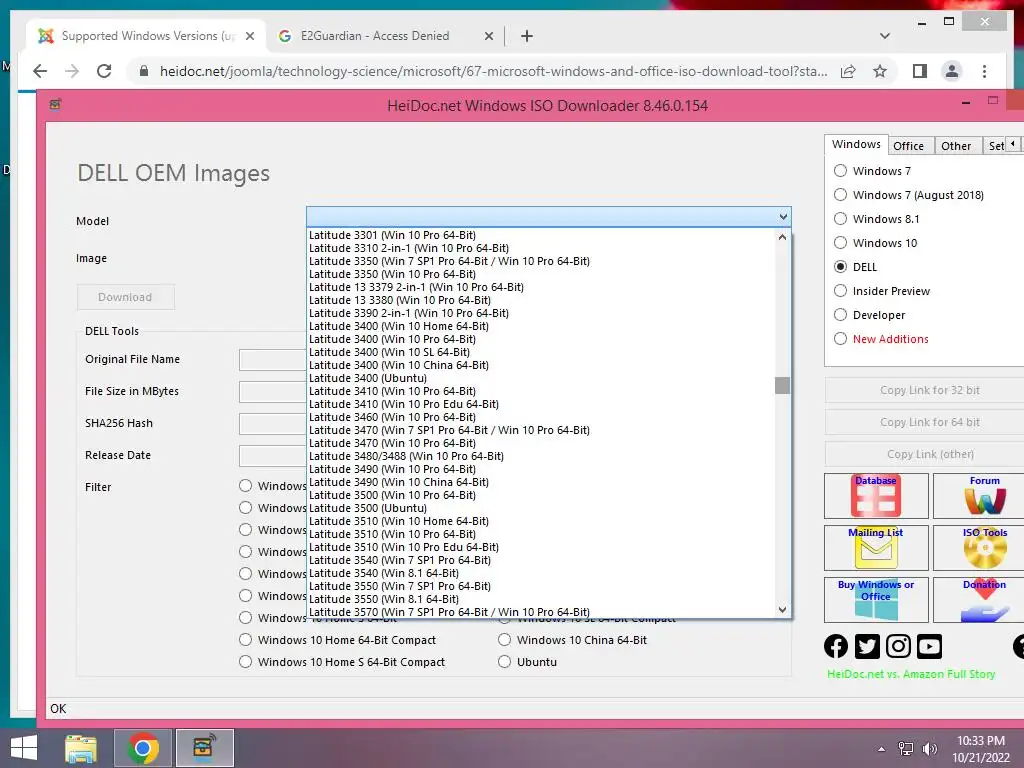Choose Windows 10 Home S 64-Bit Compact

click(x=246, y=662)
